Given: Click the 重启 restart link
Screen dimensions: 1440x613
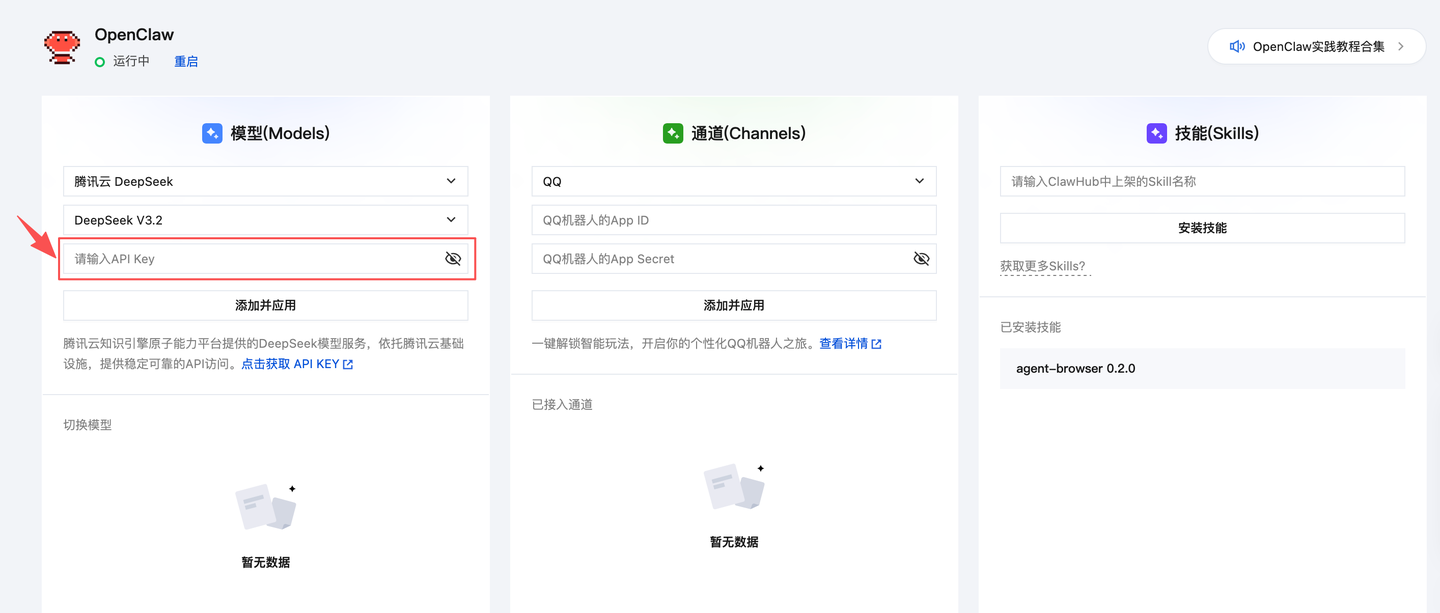Looking at the screenshot, I should 185,61.
